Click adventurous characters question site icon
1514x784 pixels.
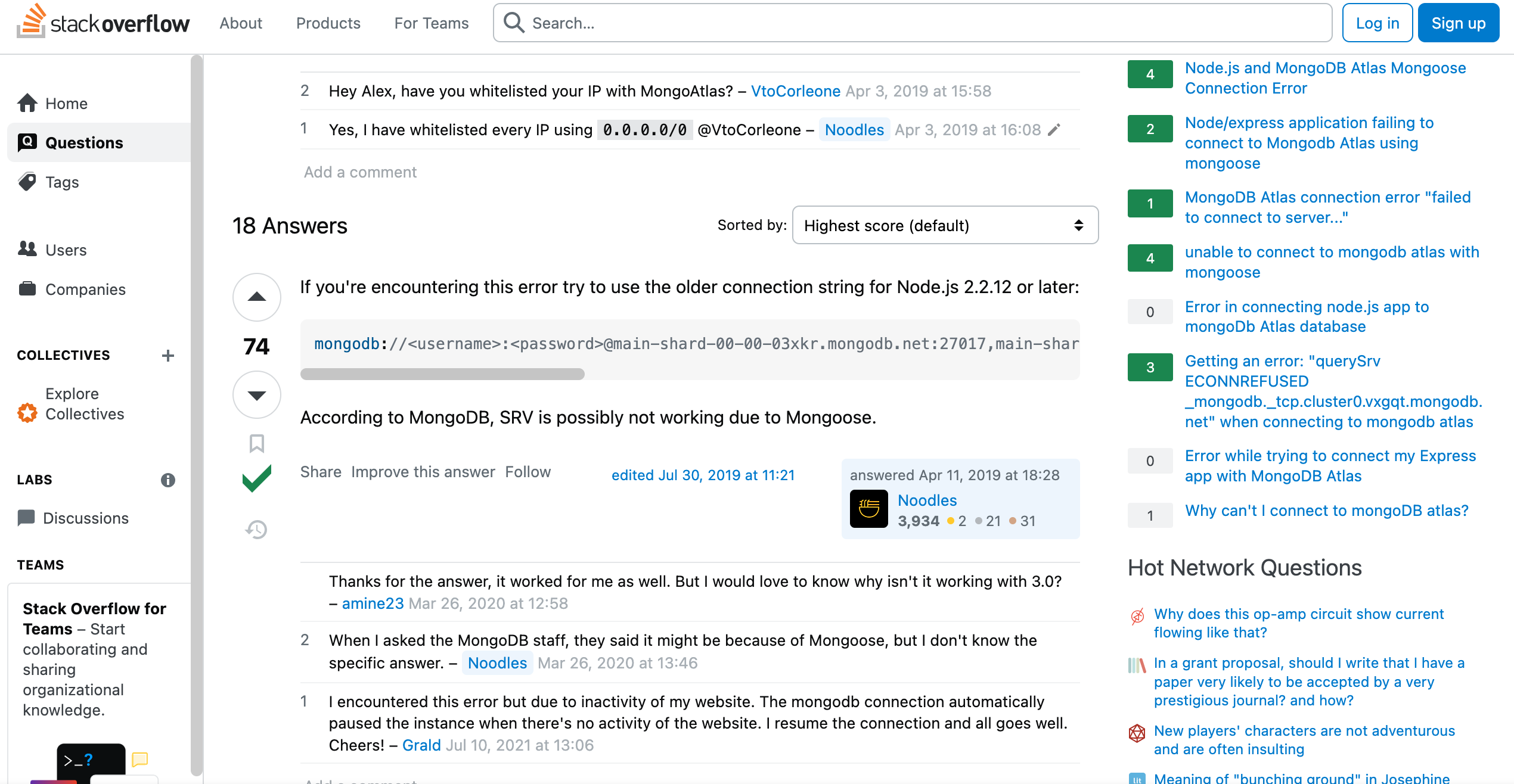click(1137, 733)
